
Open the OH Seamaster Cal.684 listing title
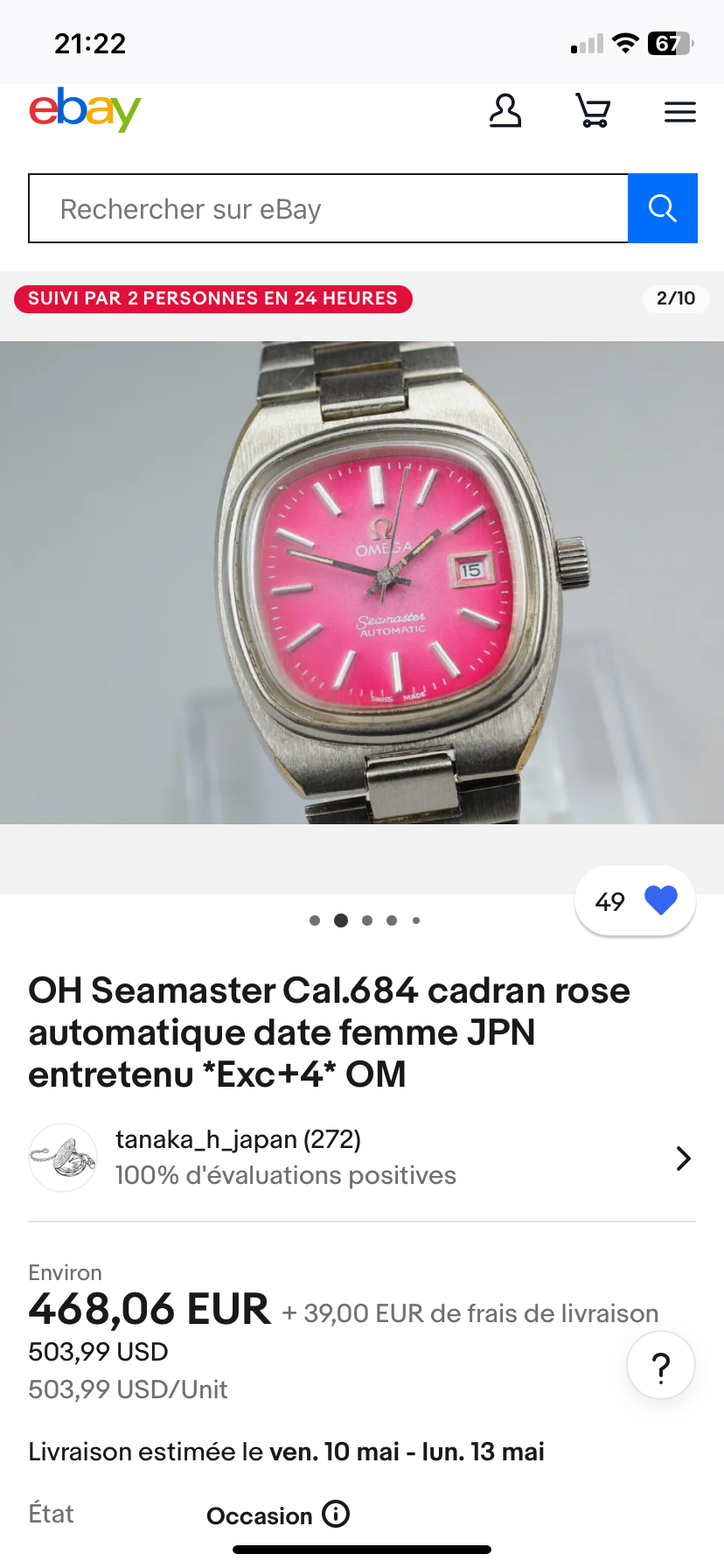tap(329, 1032)
